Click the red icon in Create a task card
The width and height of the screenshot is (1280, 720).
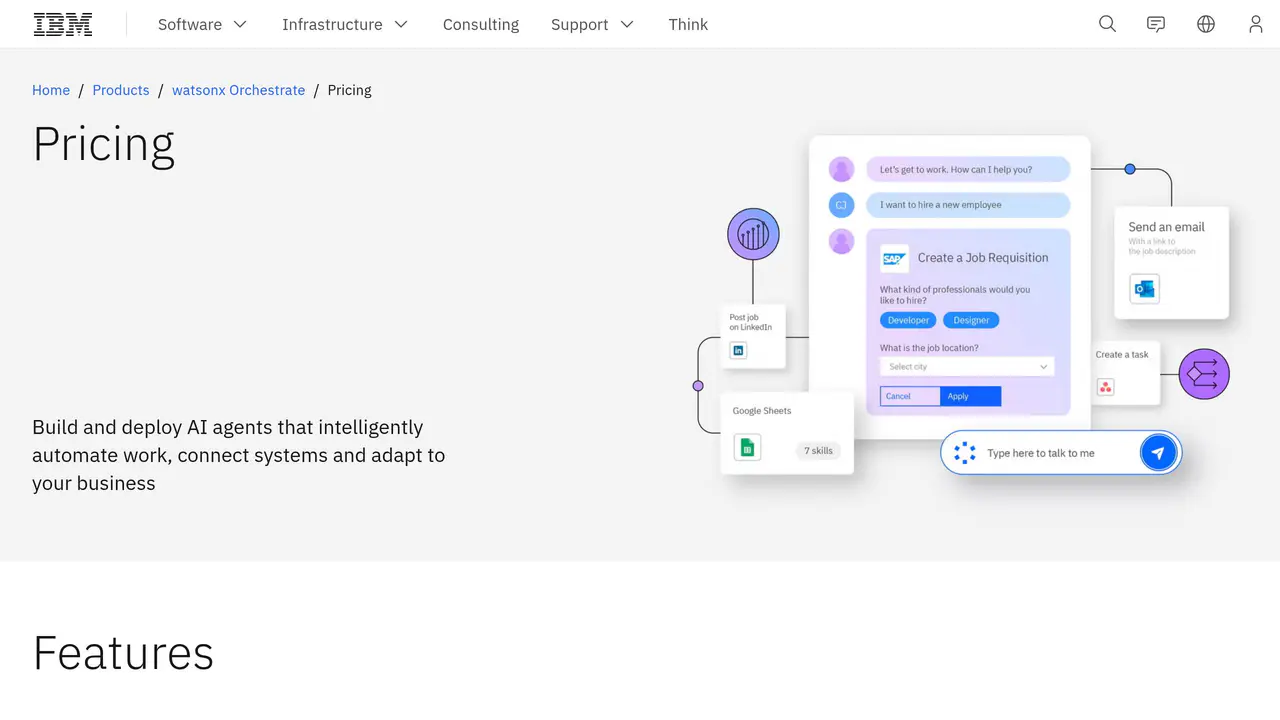(x=1106, y=386)
